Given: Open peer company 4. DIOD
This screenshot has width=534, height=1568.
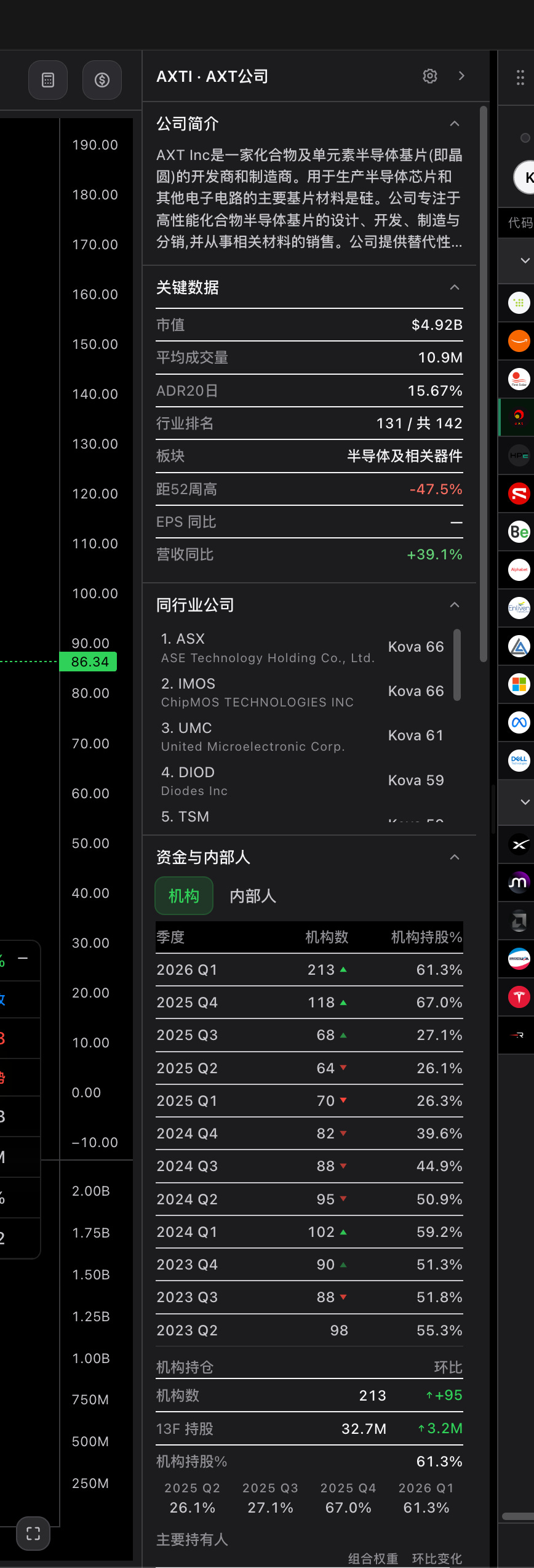Looking at the screenshot, I should (302, 780).
